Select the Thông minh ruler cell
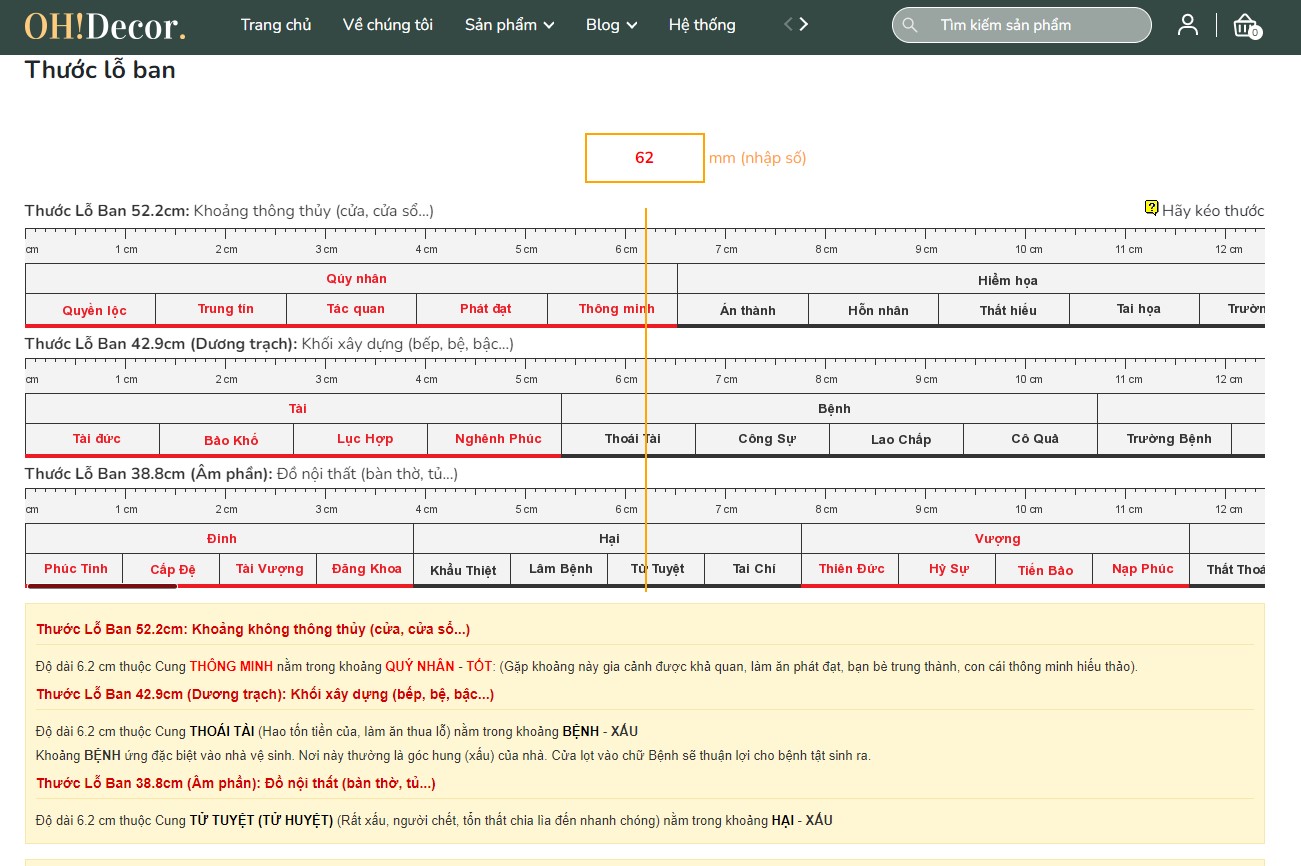1301x866 pixels. click(x=612, y=309)
